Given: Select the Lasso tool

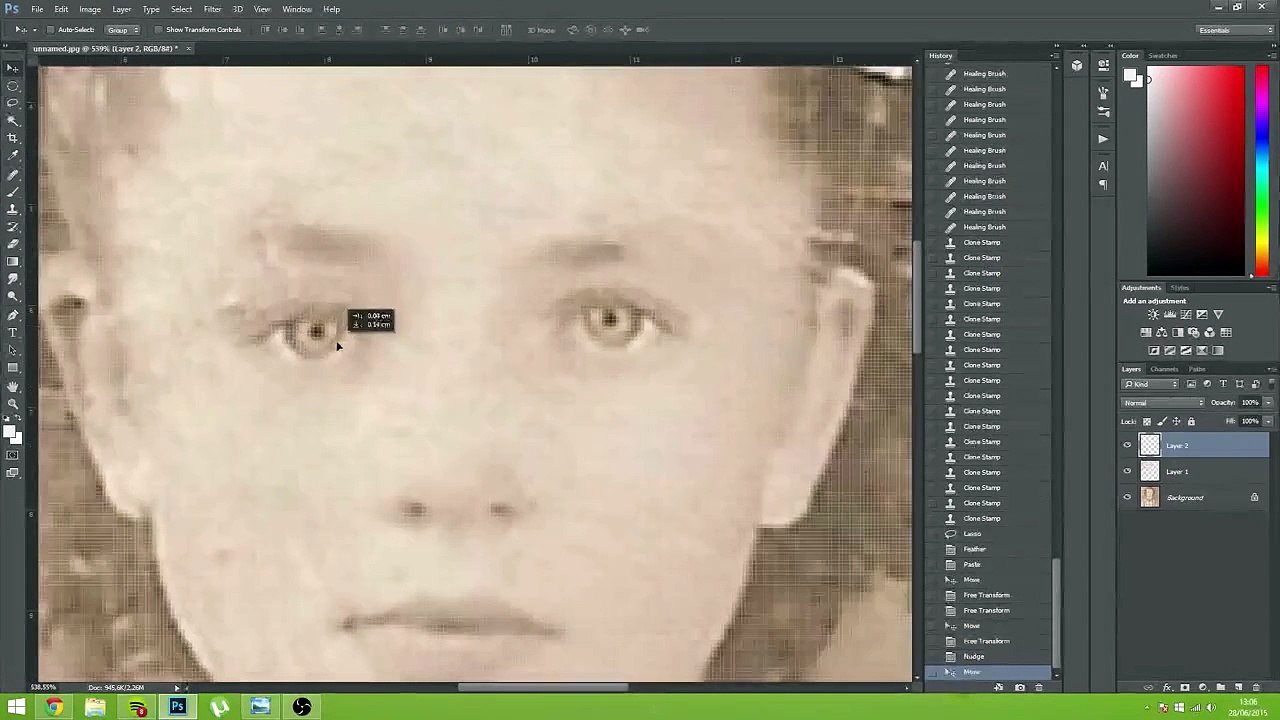Looking at the screenshot, I should (13, 103).
